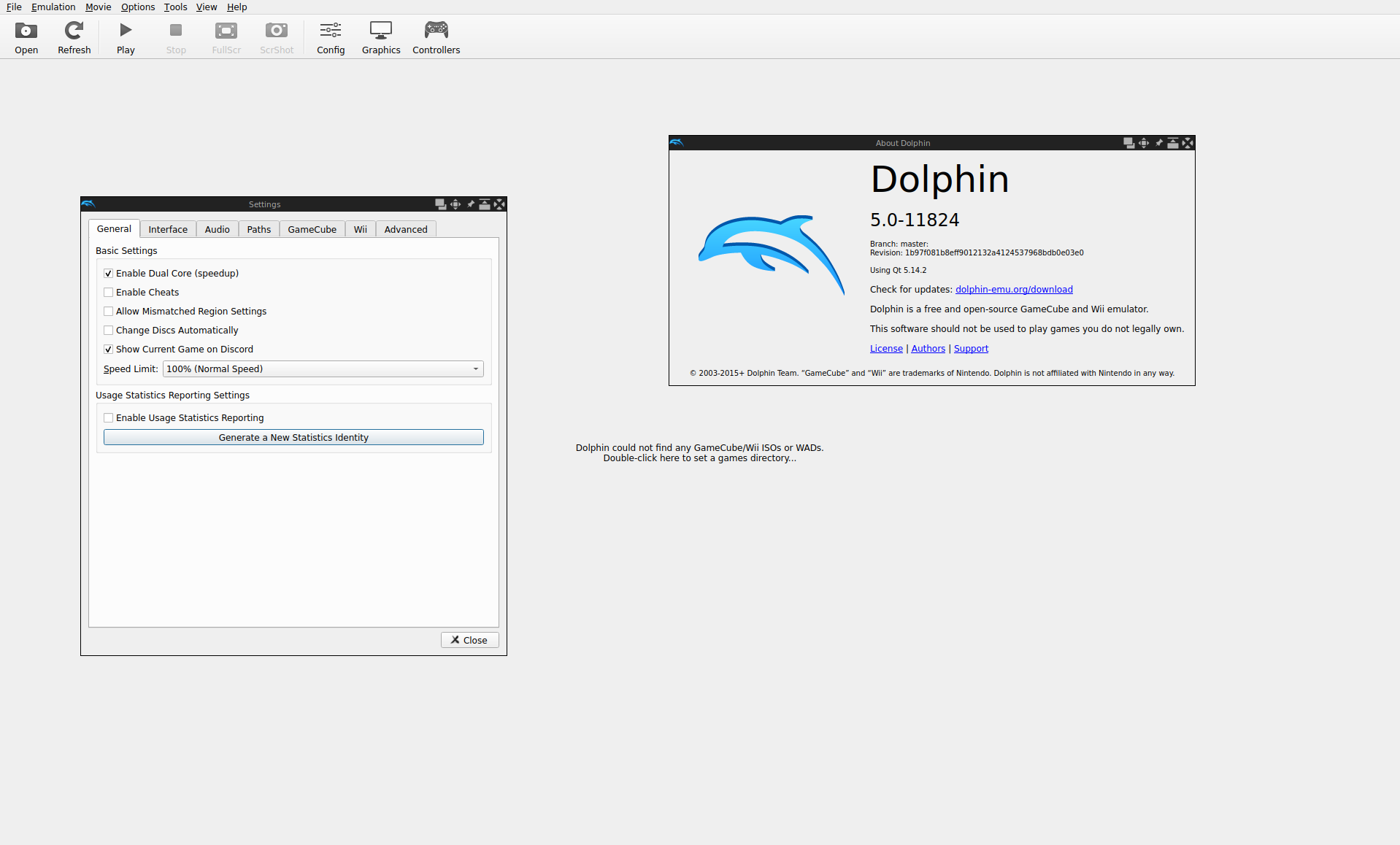Click the Open toolbar icon
This screenshot has width=1400, height=845.
[26, 37]
